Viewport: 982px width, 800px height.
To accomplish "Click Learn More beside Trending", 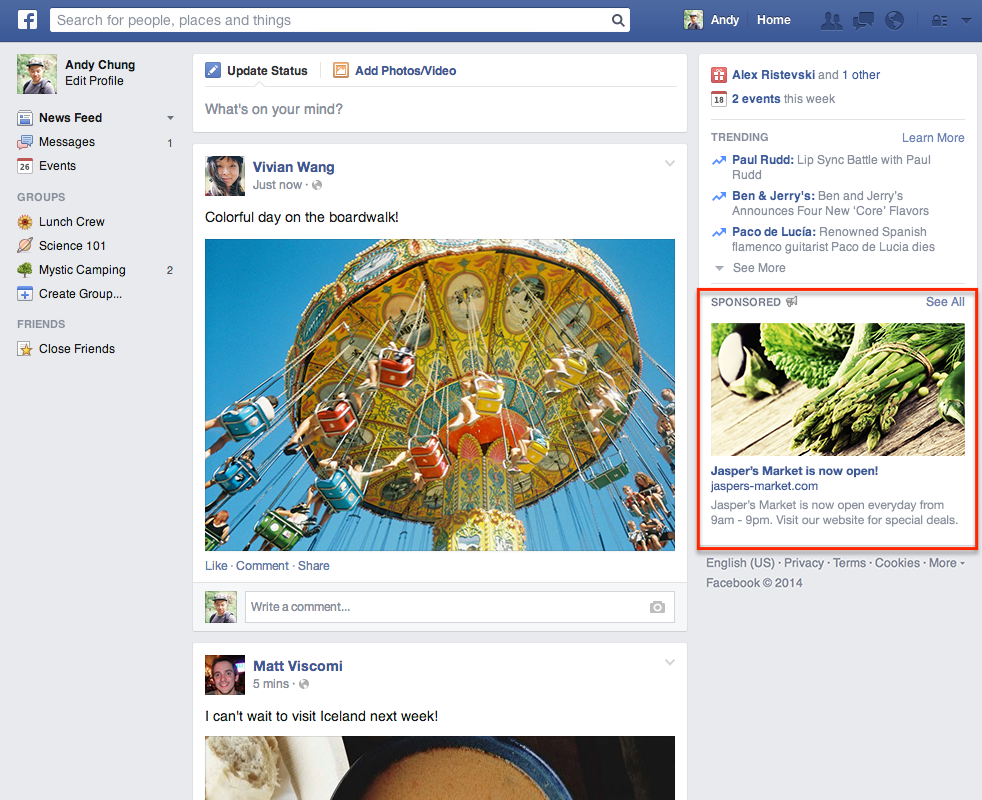I will click(x=933, y=138).
